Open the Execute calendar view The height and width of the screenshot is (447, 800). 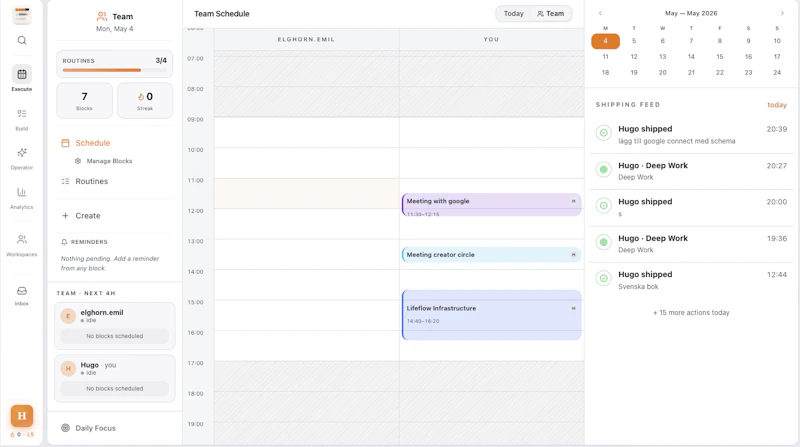tap(22, 79)
